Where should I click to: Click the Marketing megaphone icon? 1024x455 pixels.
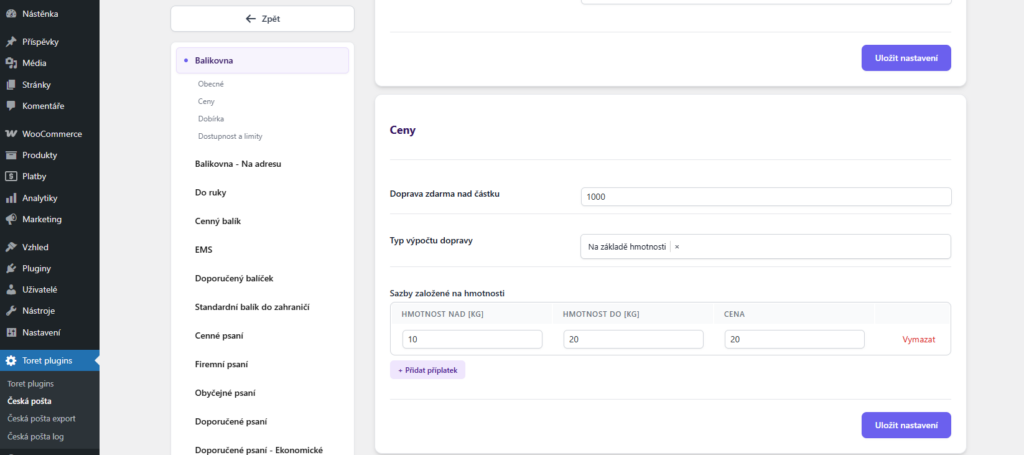point(10,219)
